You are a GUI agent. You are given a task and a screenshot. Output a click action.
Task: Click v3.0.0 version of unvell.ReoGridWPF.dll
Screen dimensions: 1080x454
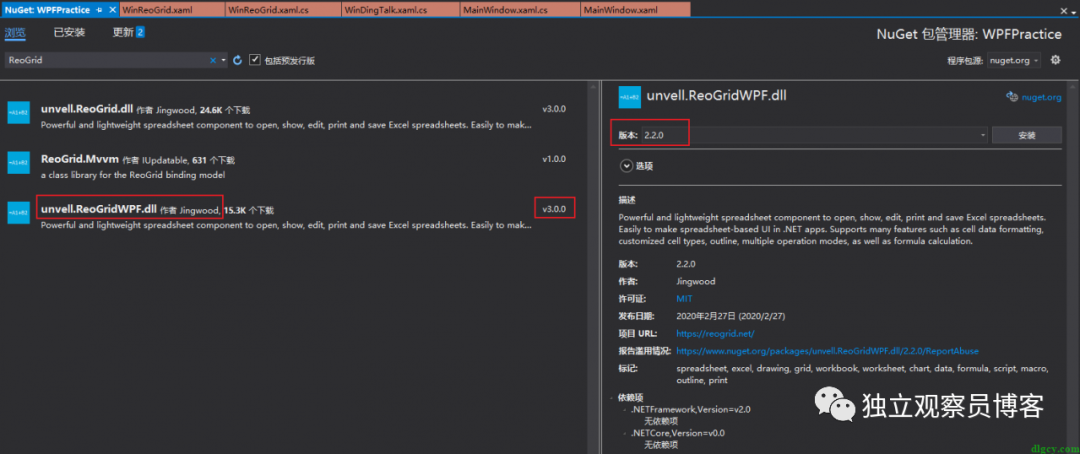pos(554,208)
